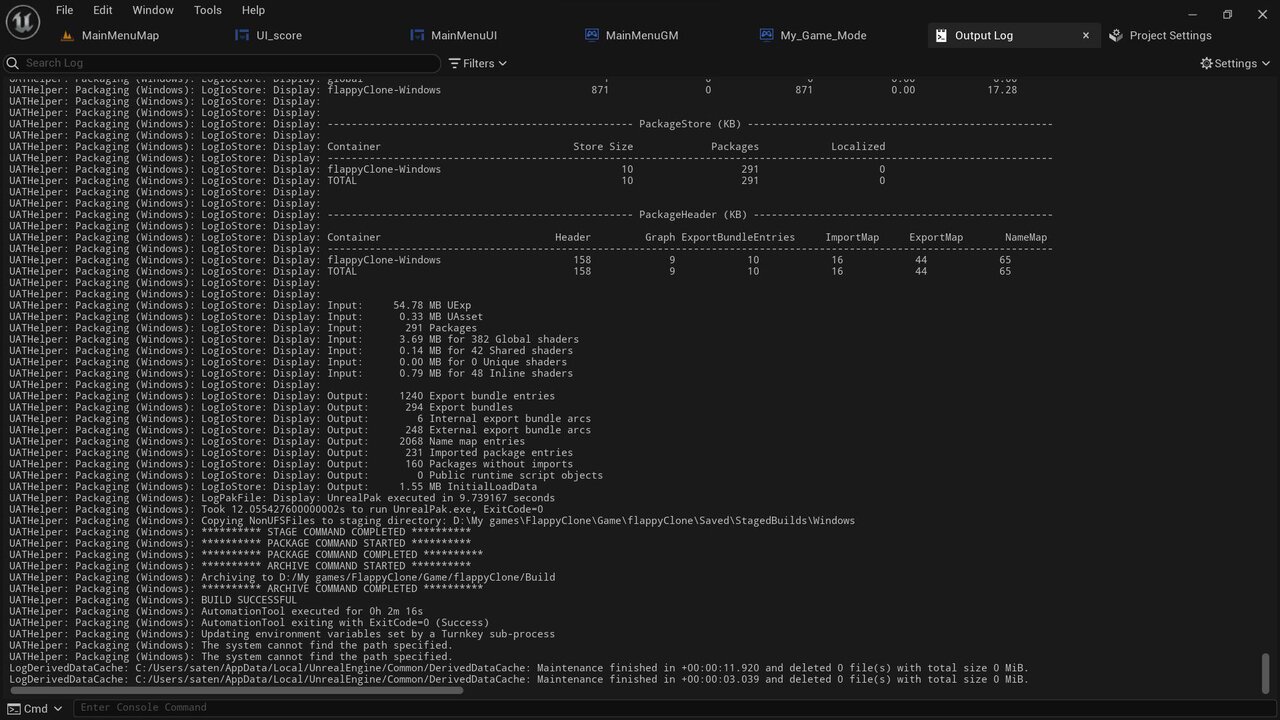Click the 'PackageStore (KB)' header line

point(531,124)
